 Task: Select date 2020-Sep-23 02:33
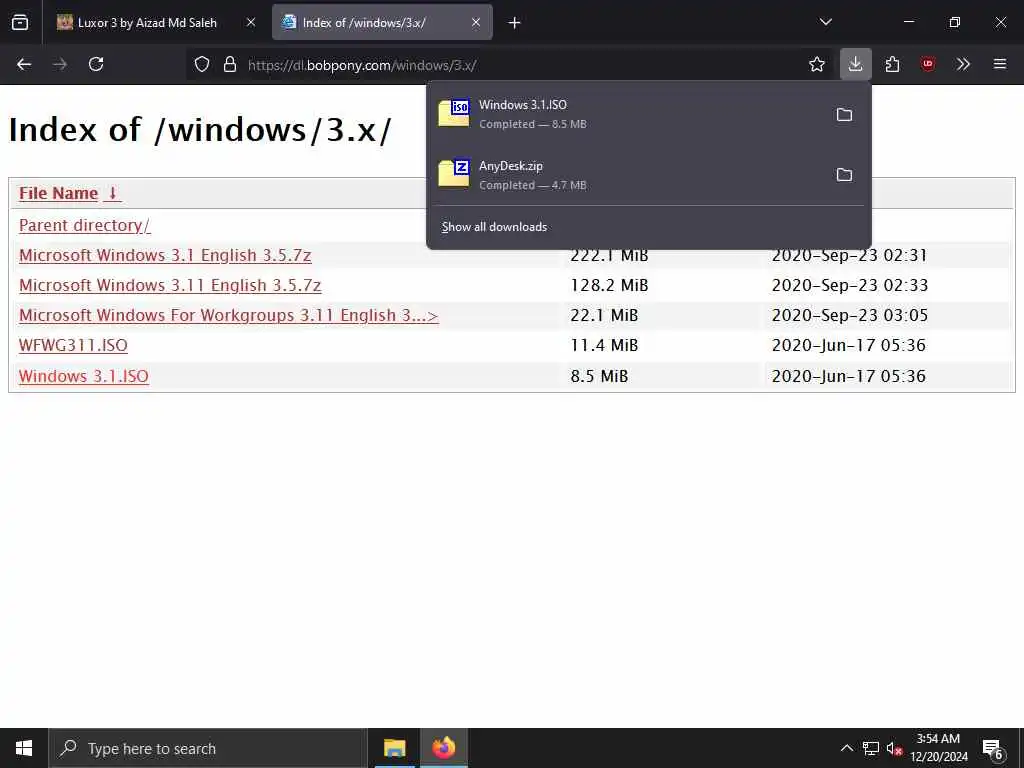[850, 285]
